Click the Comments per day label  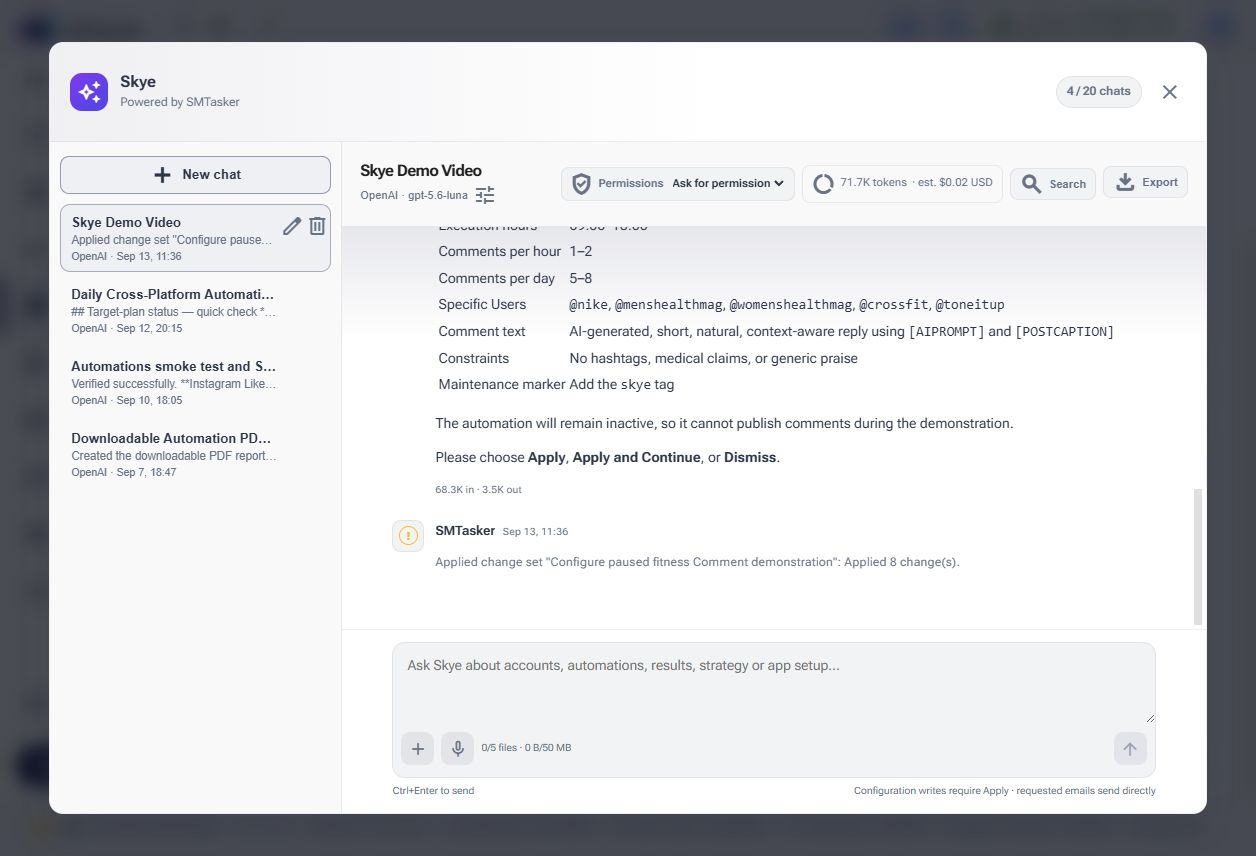pos(497,278)
